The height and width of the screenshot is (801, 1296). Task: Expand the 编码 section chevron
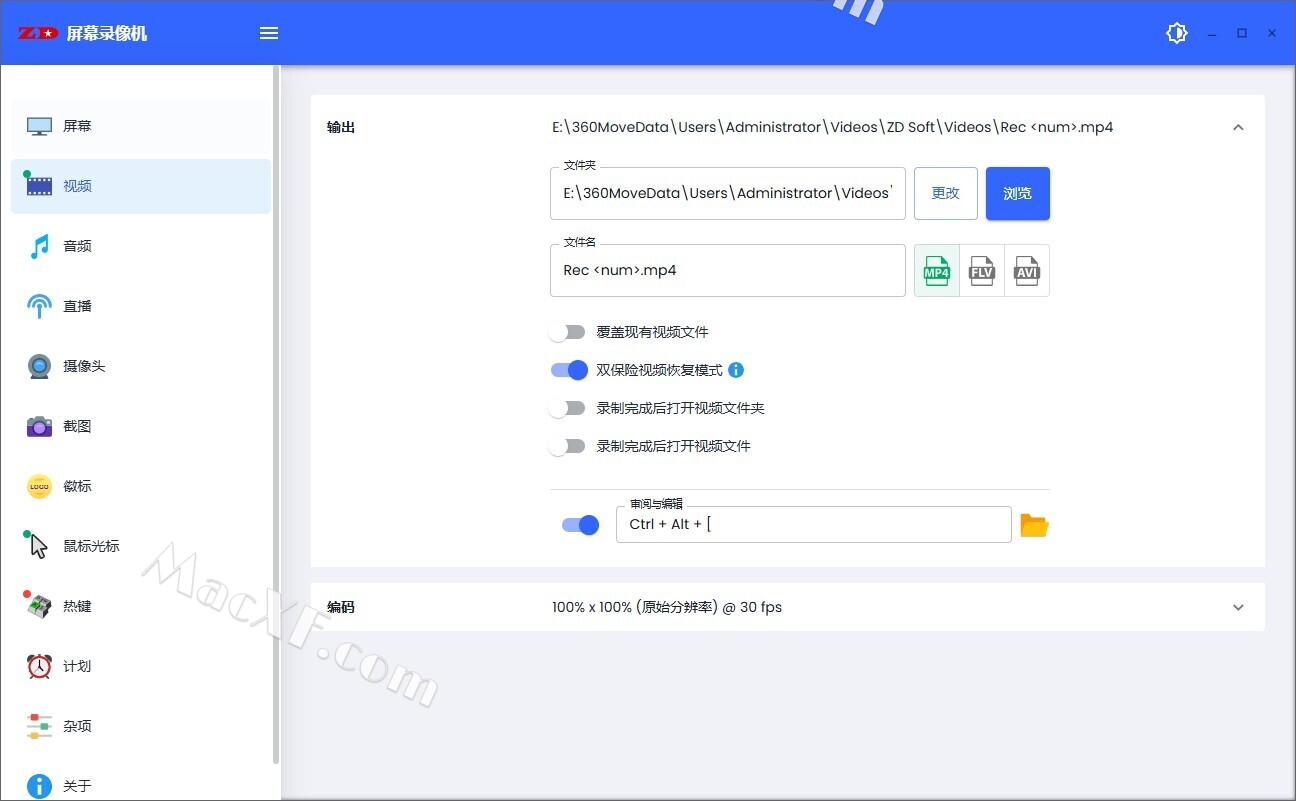[1238, 607]
